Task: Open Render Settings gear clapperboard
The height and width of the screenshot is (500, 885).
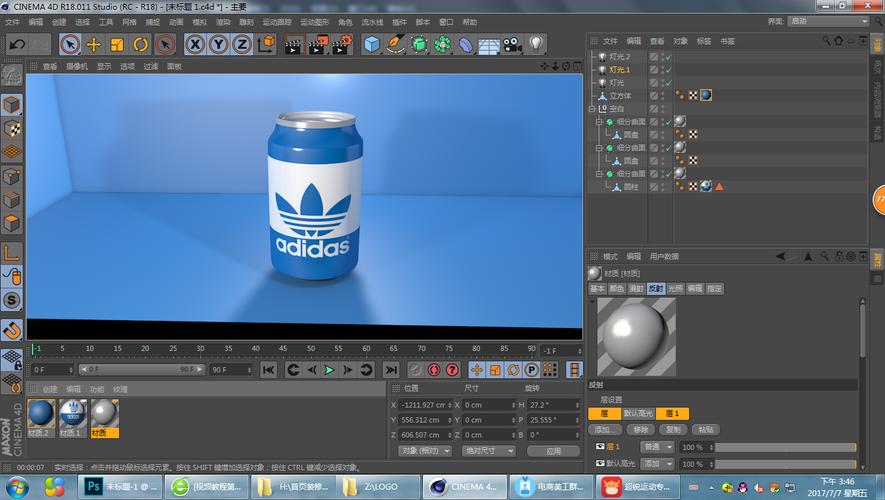Action: pyautogui.click(x=343, y=44)
